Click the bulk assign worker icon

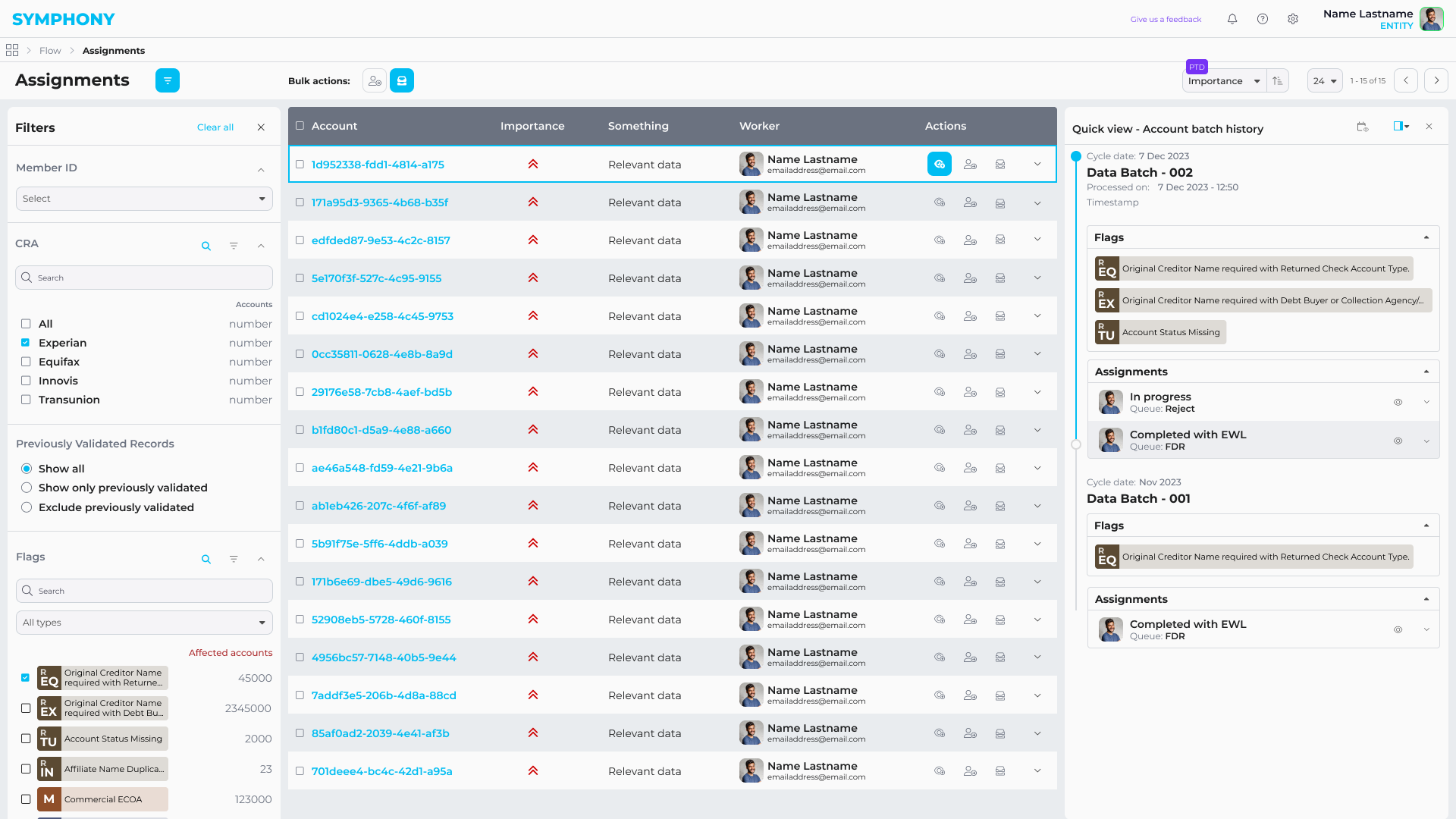click(x=375, y=80)
